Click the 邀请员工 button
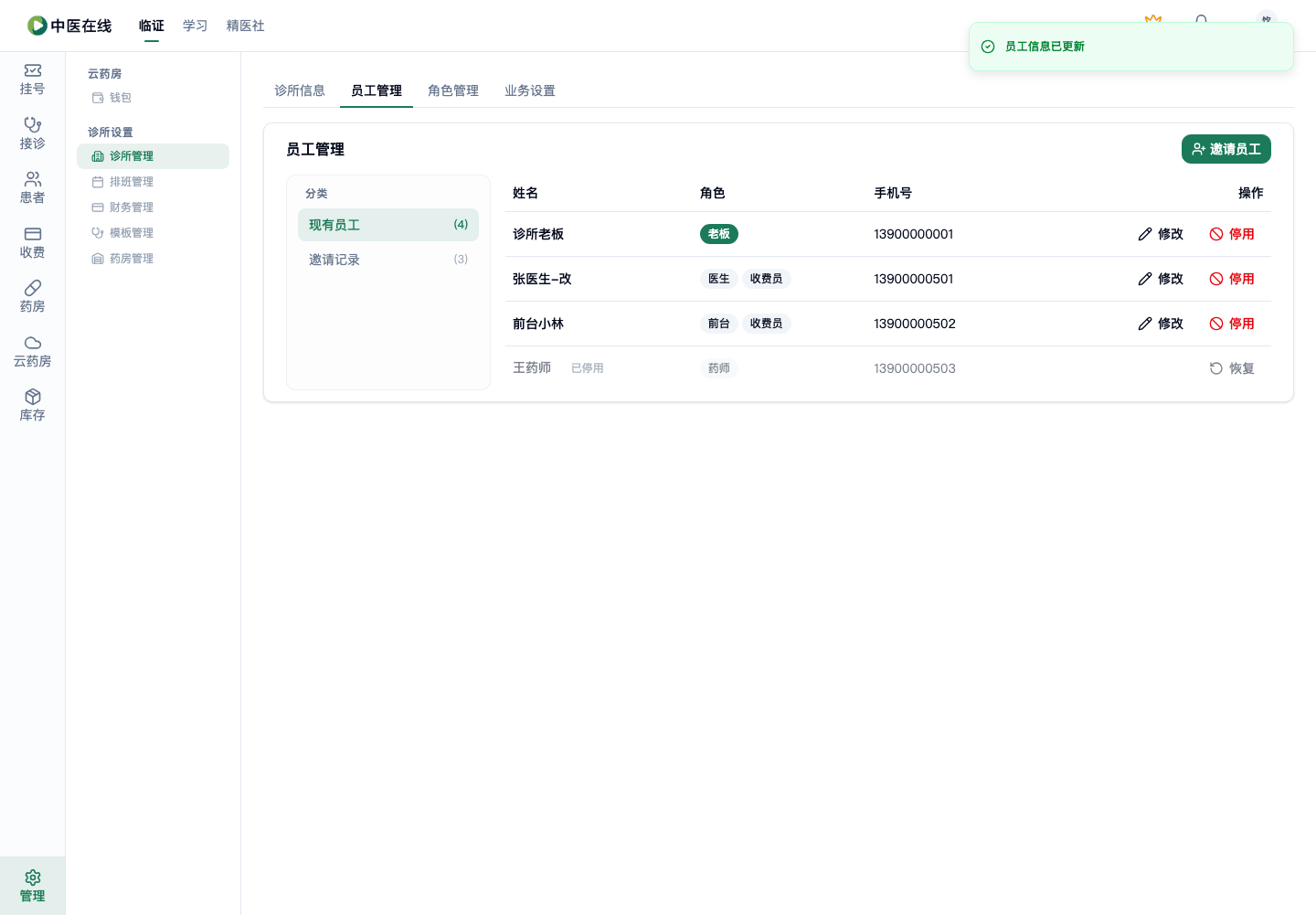The image size is (1316, 915). 1226,149
